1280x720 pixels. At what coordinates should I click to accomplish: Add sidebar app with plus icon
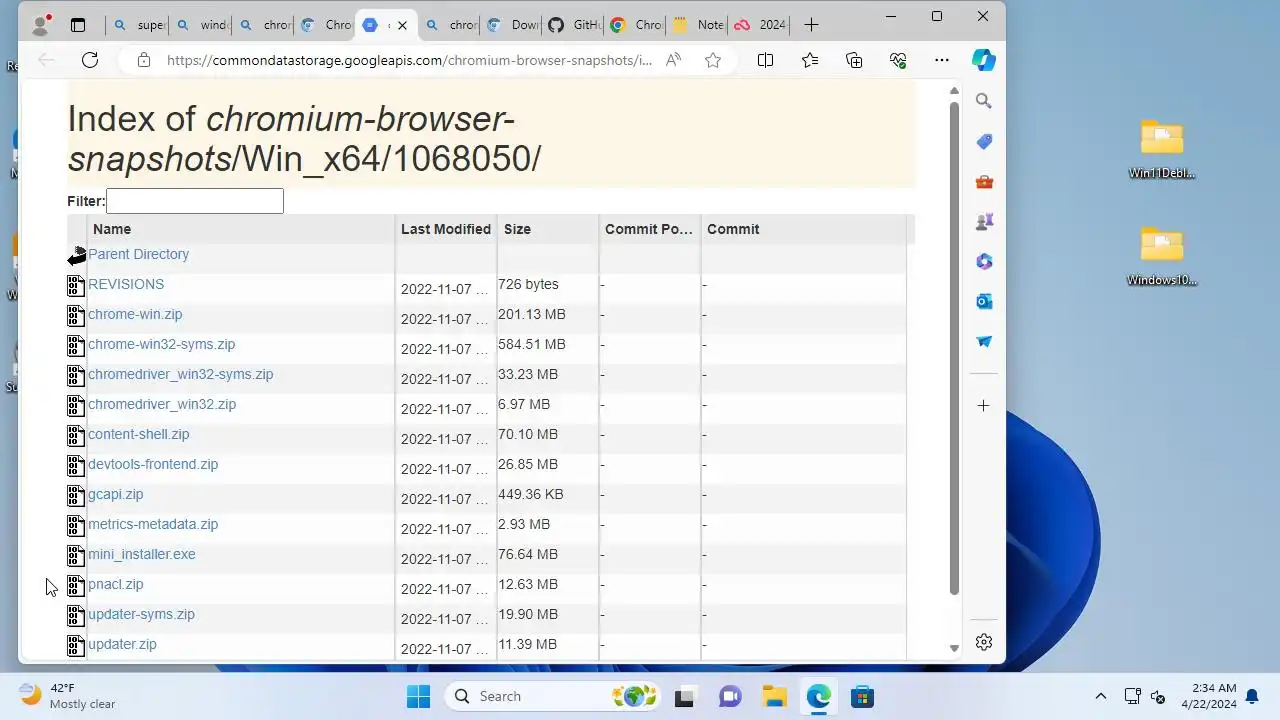pyautogui.click(x=984, y=405)
